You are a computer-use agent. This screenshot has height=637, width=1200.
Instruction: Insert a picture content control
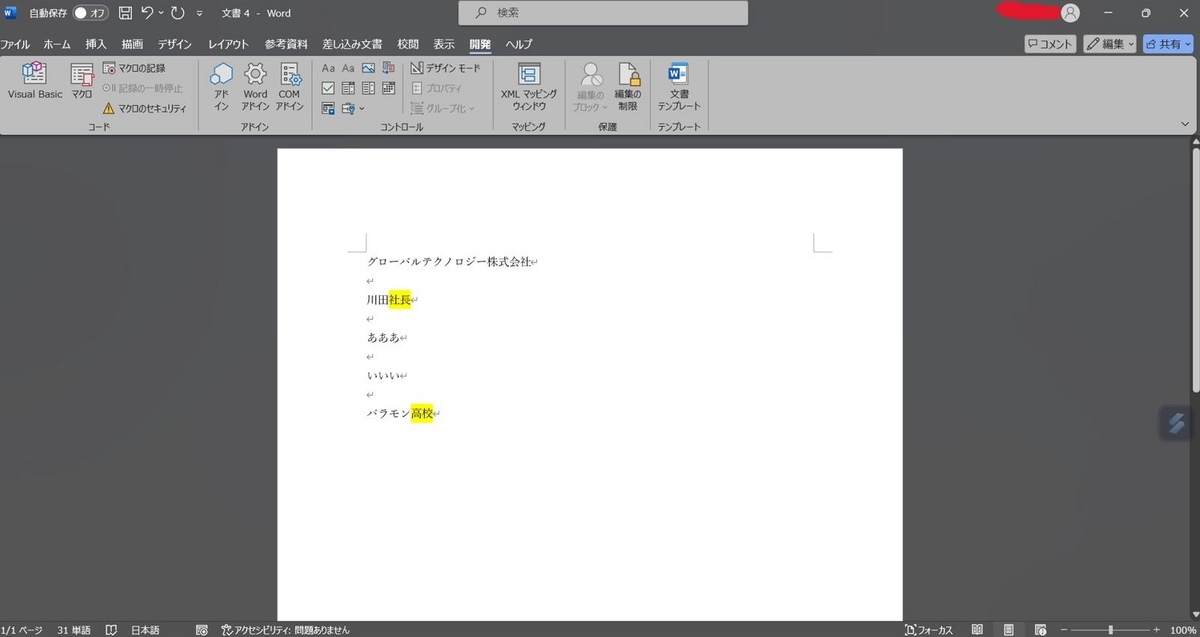(x=367, y=68)
